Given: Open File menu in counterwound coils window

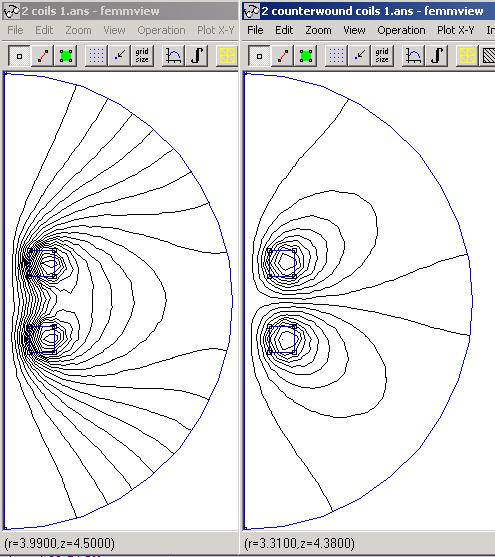Looking at the screenshot, I should tap(255, 30).
